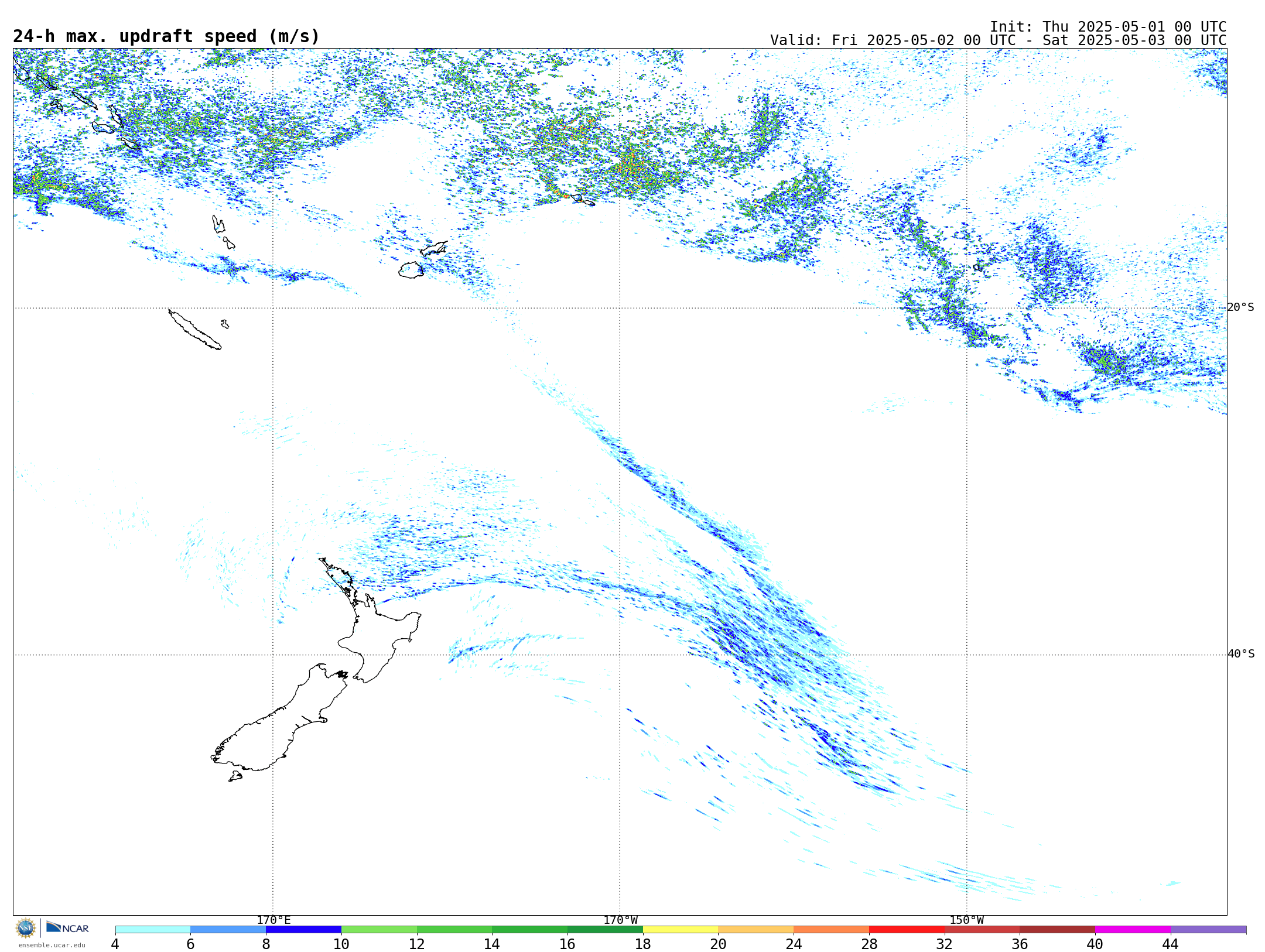Click the NSF logo icon
The image size is (1265, 952).
click(x=26, y=928)
